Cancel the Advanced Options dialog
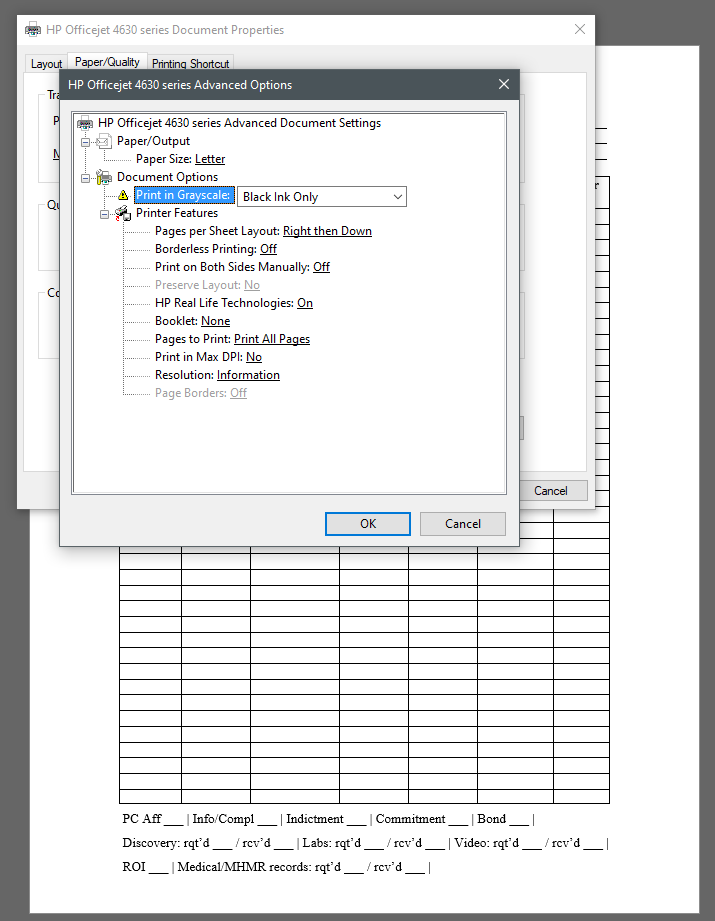715x921 pixels. coord(462,524)
